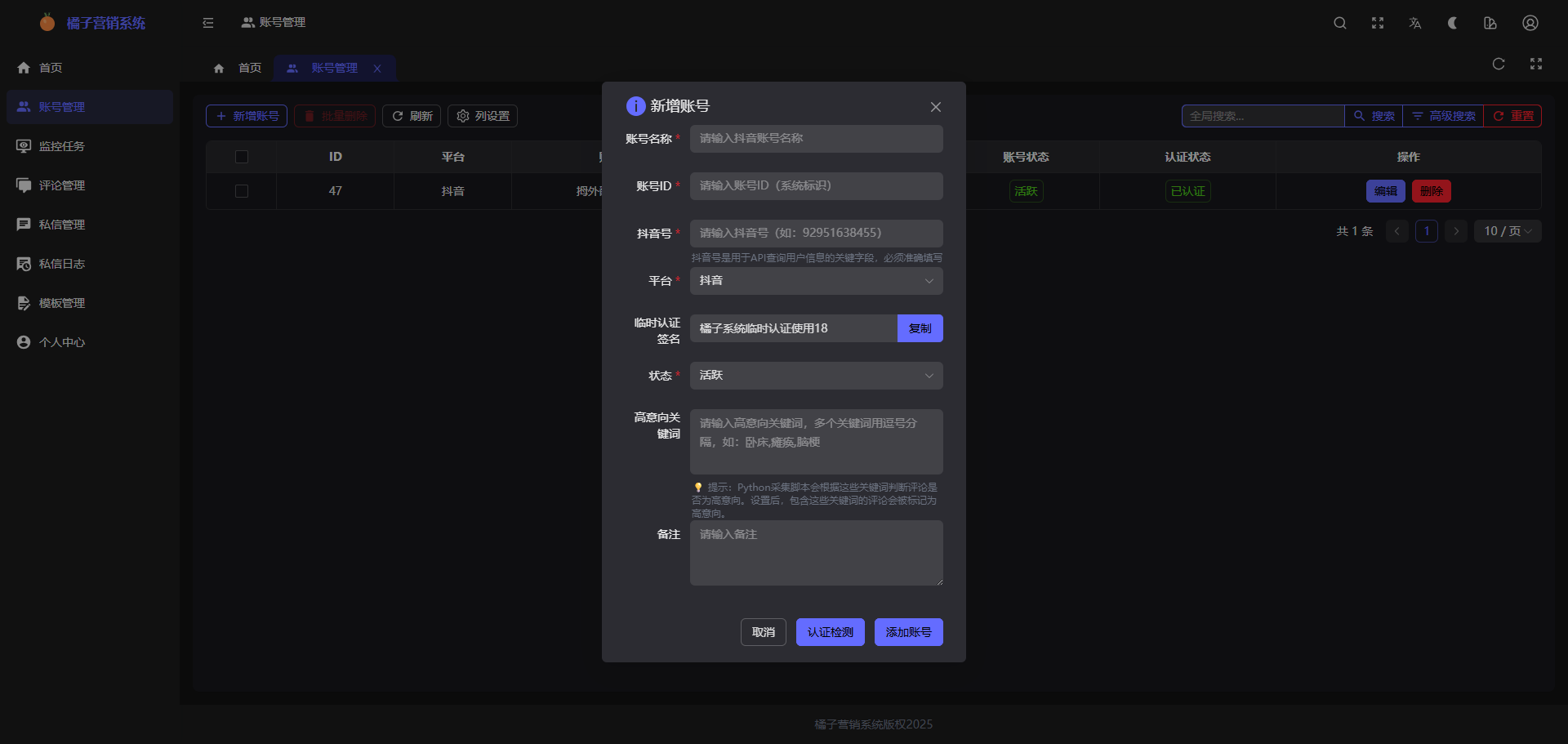Open theme settings via the palette icon
This screenshot has height=744, width=1568.
1490,23
